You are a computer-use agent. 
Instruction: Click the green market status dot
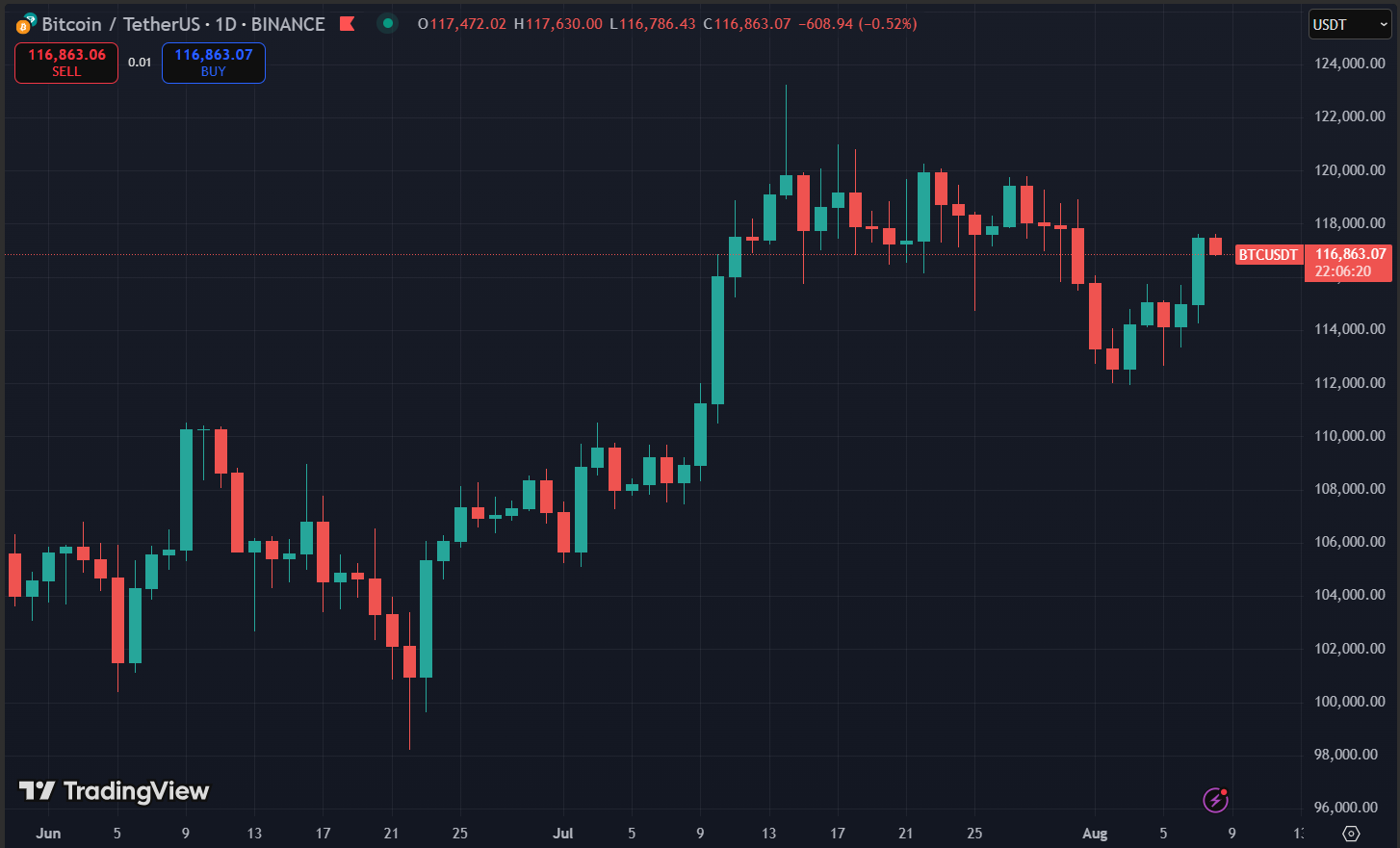387,24
